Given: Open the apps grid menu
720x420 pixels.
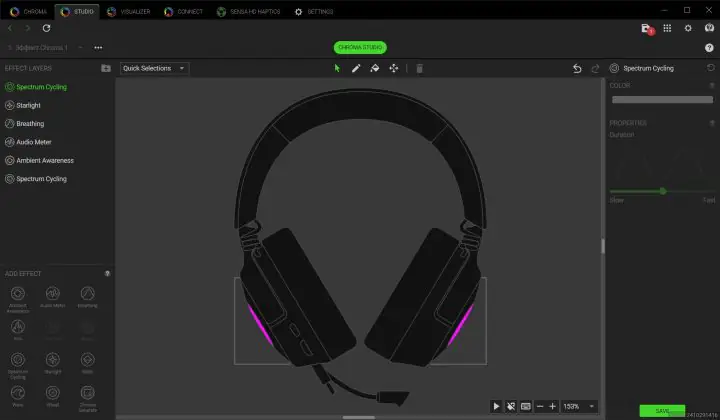Looking at the screenshot, I should click(x=667, y=28).
